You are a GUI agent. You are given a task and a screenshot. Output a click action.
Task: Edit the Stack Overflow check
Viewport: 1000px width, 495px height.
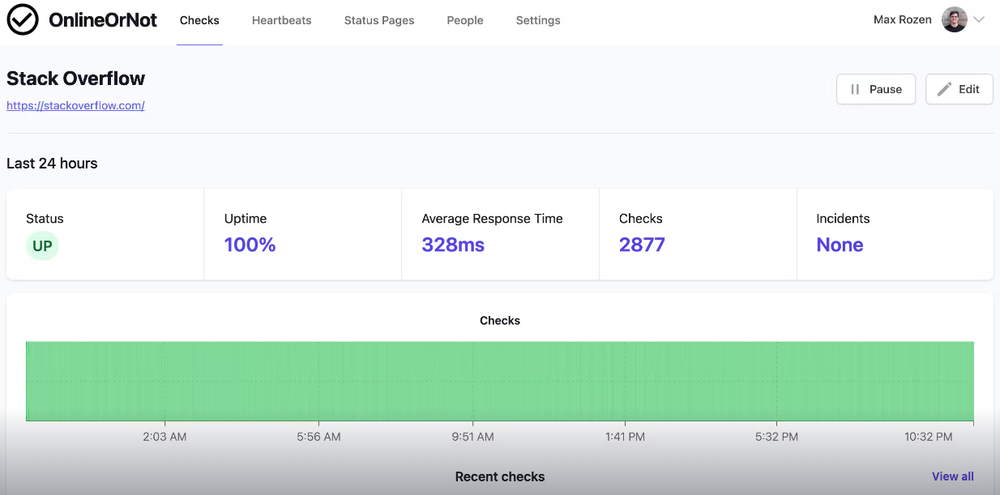coord(959,89)
